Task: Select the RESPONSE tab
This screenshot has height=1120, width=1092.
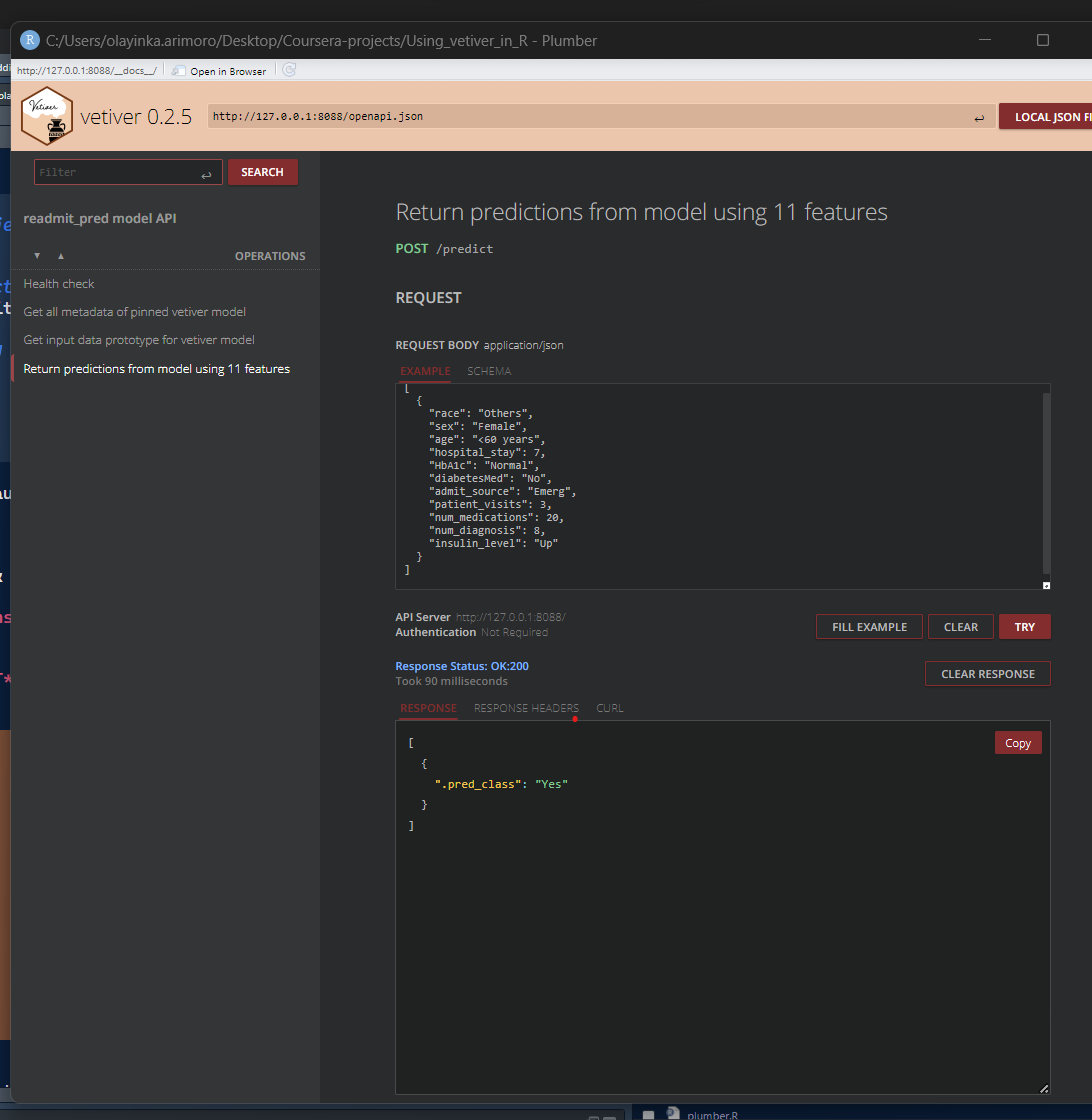Action: point(428,708)
